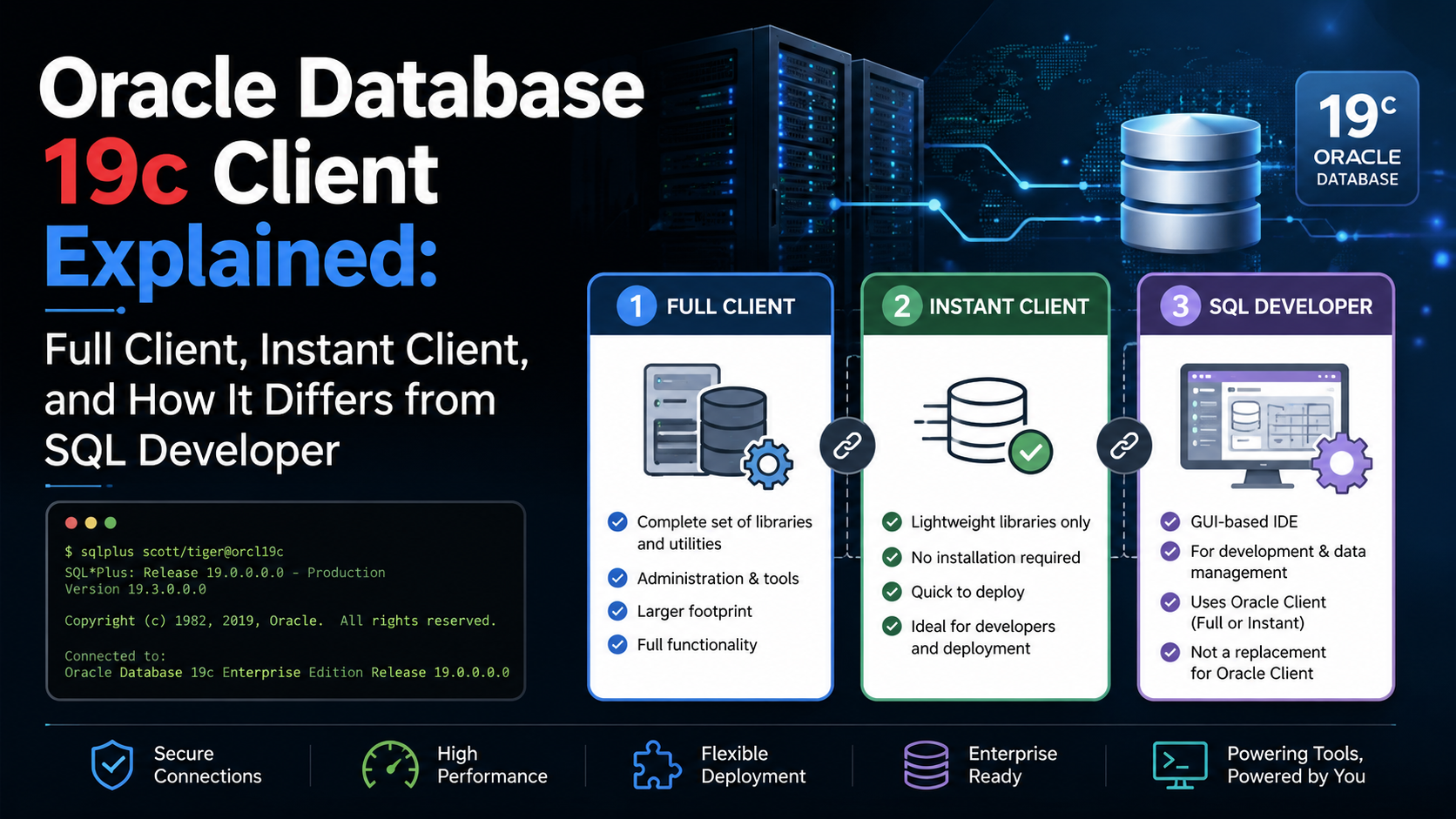1456x819 pixels.
Task: Click the Quick to deploy text
Action: tap(967, 592)
